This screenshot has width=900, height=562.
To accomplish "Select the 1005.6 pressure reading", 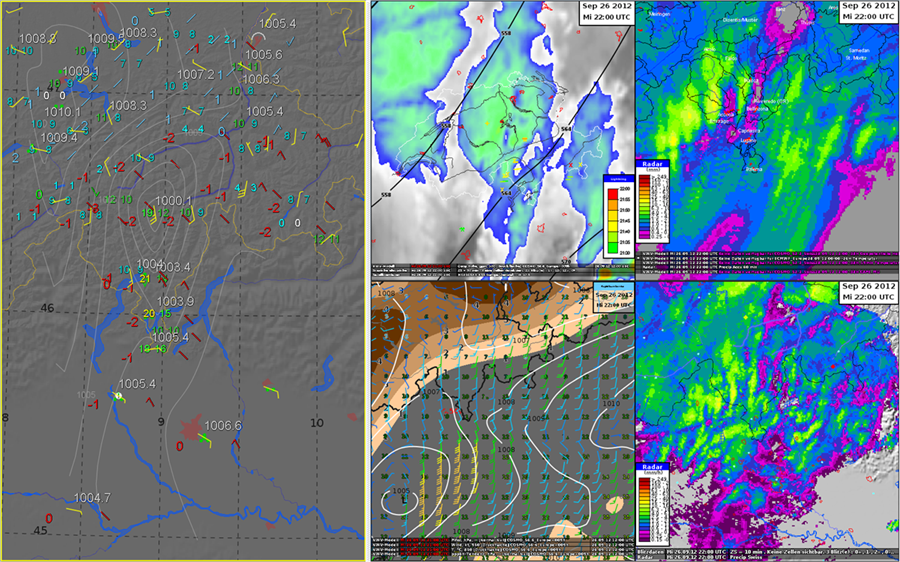I will pyautogui.click(x=263, y=55).
